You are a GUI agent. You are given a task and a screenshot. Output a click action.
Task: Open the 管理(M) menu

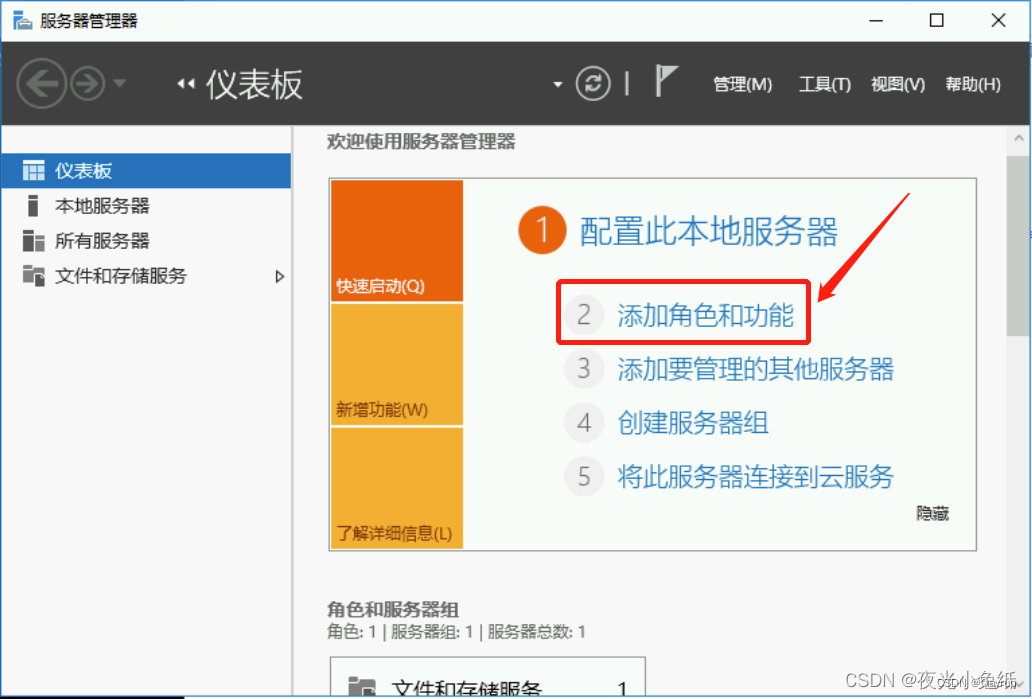tap(742, 84)
